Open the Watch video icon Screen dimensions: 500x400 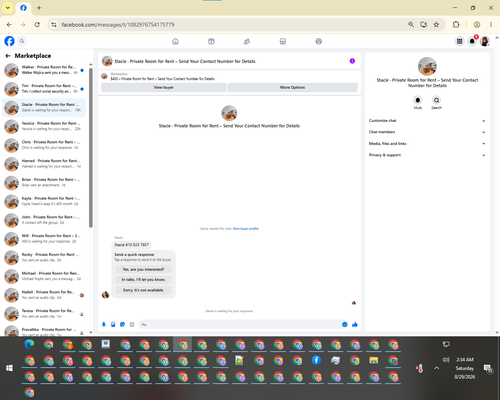tap(211, 41)
